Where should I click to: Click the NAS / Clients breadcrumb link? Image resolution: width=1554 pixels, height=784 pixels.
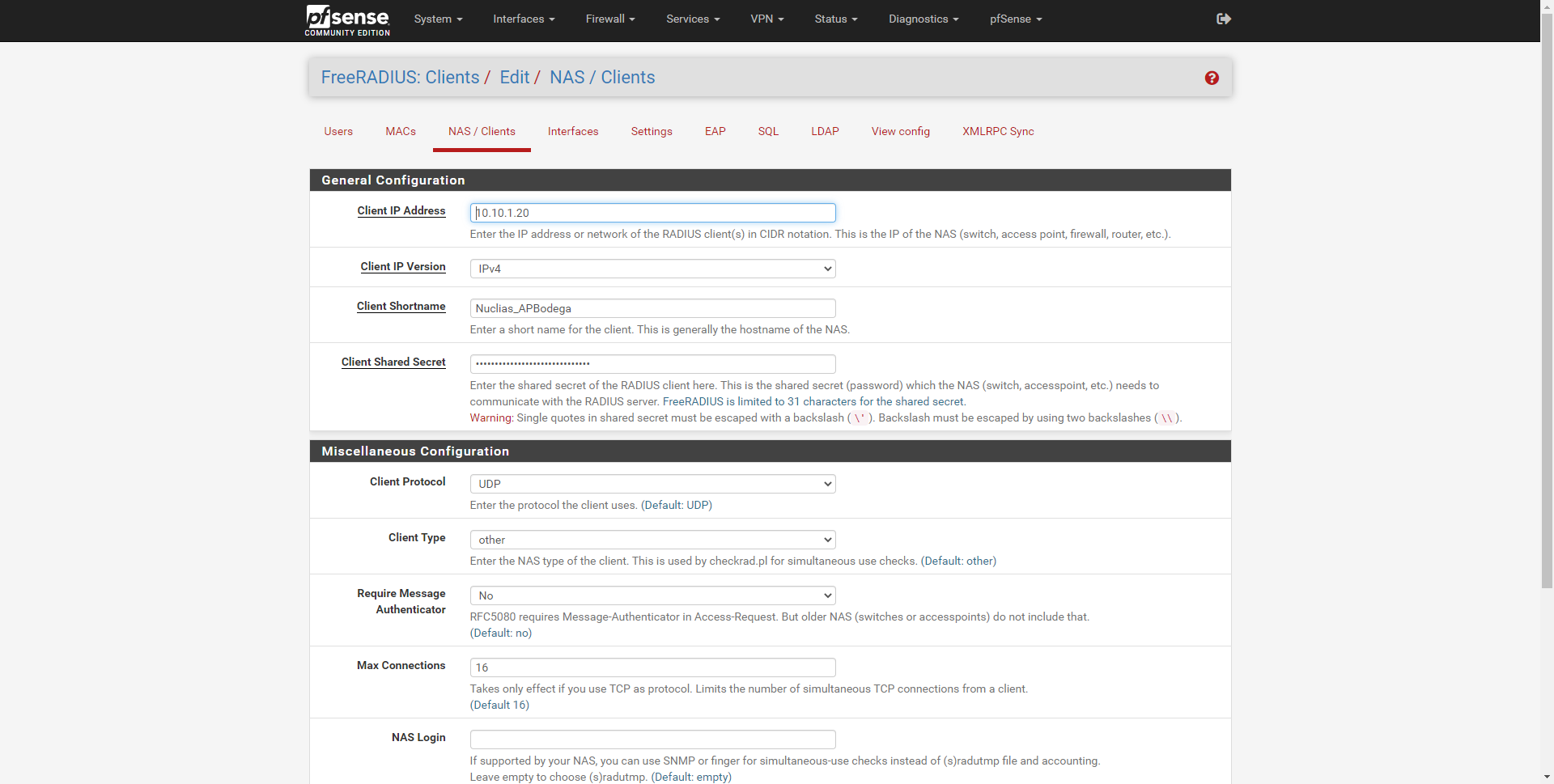[602, 77]
